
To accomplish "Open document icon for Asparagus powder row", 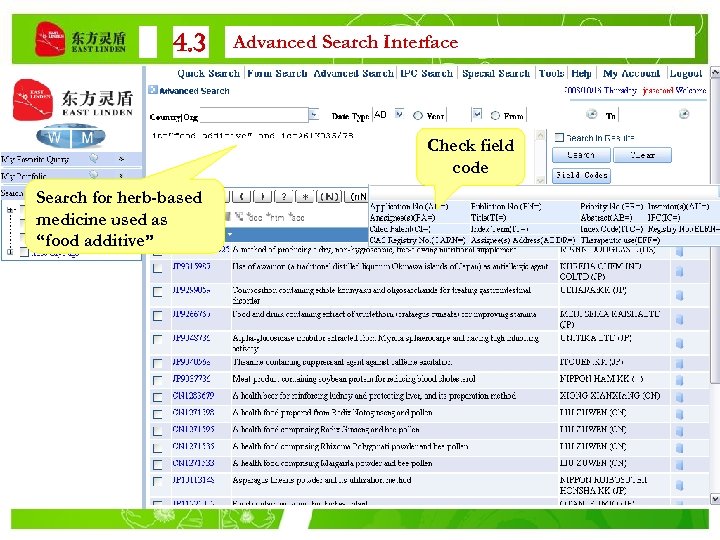I will tap(680, 485).
